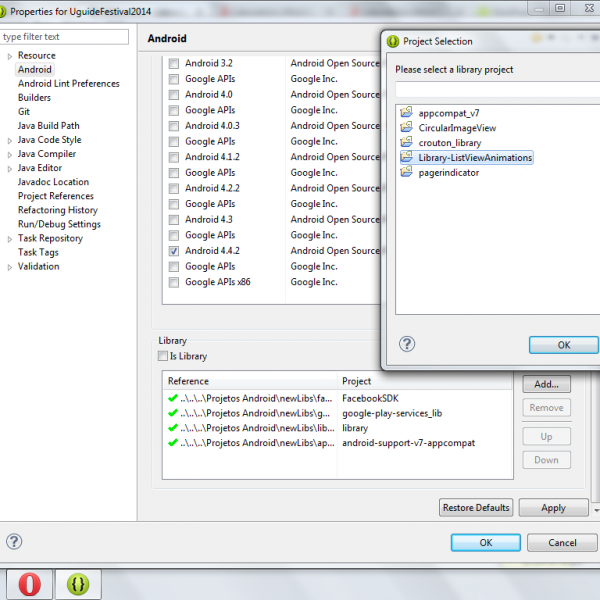Click the CircularImageView project folder icon
The height and width of the screenshot is (600, 600).
406,127
